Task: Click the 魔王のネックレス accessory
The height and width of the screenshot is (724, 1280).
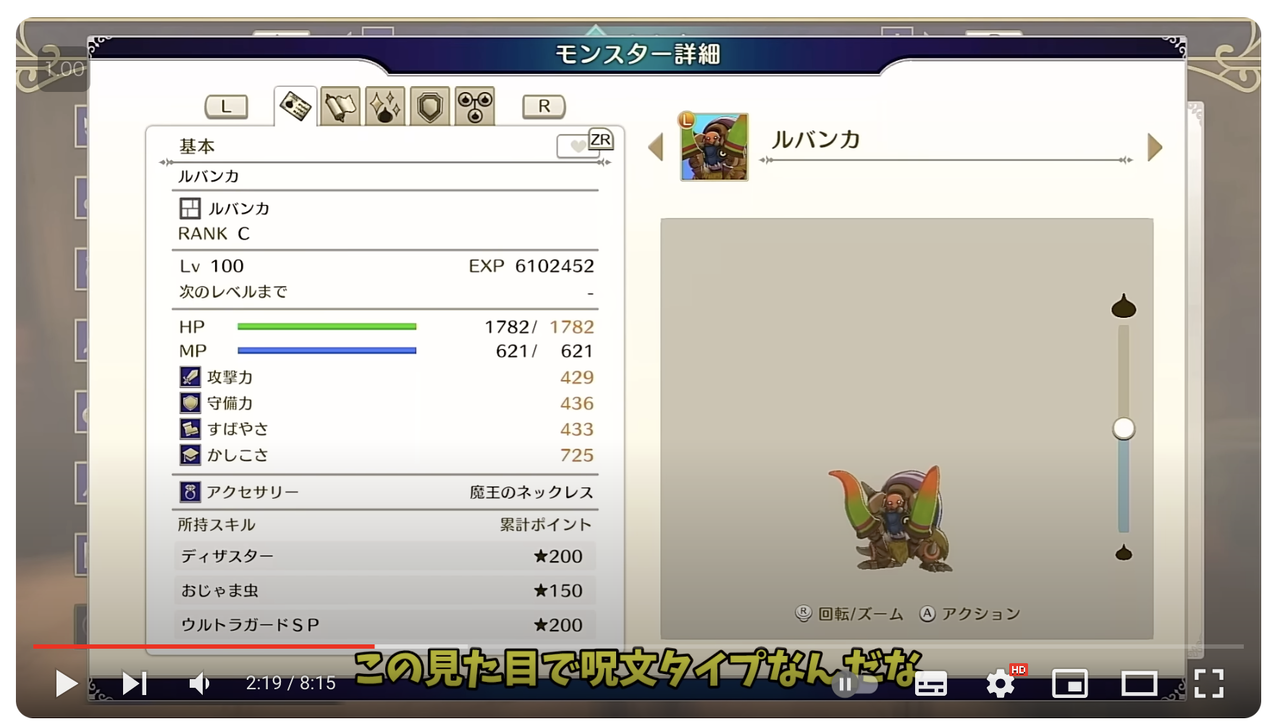Action: [532, 492]
